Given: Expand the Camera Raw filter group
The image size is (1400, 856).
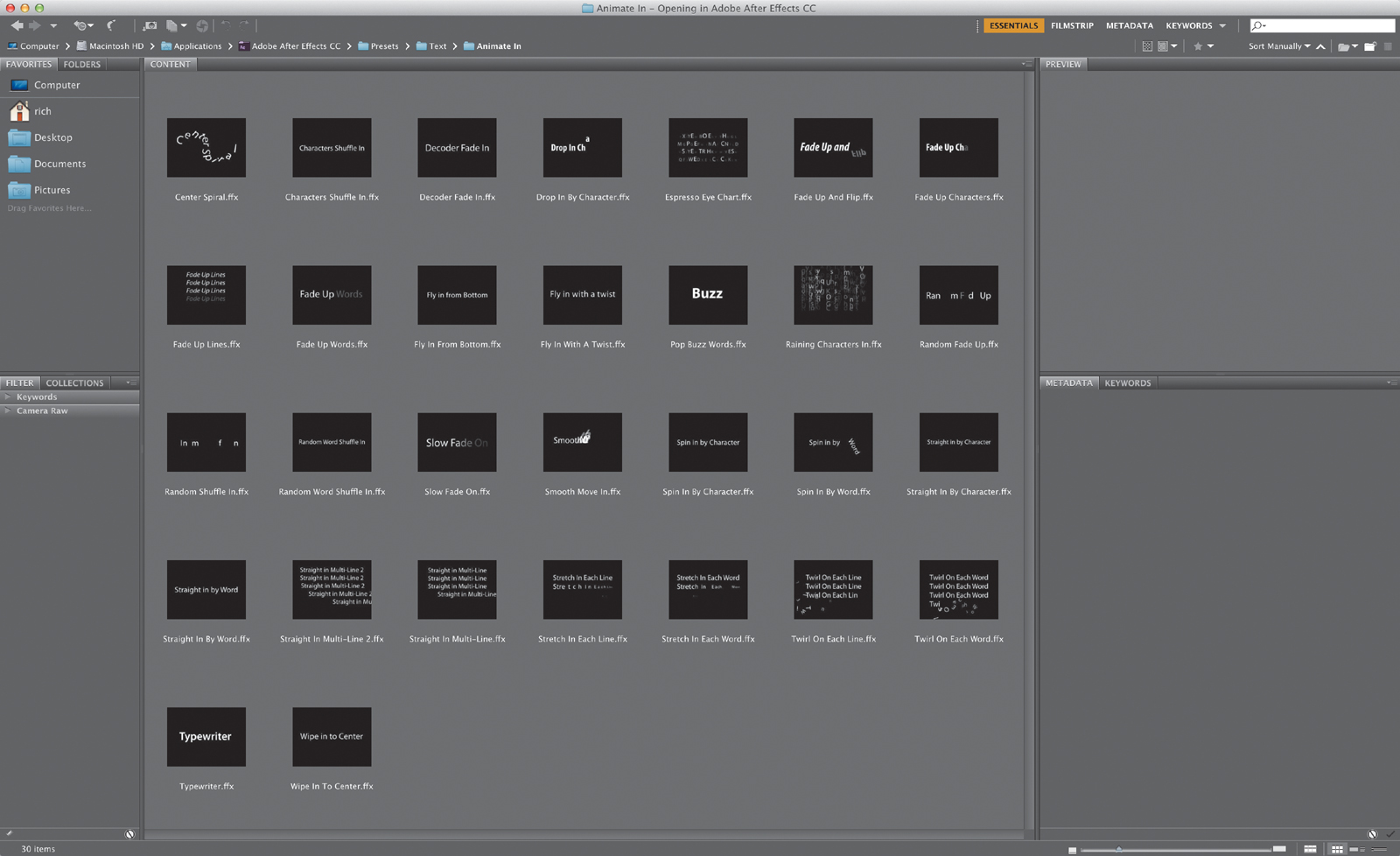Looking at the screenshot, I should (8, 410).
